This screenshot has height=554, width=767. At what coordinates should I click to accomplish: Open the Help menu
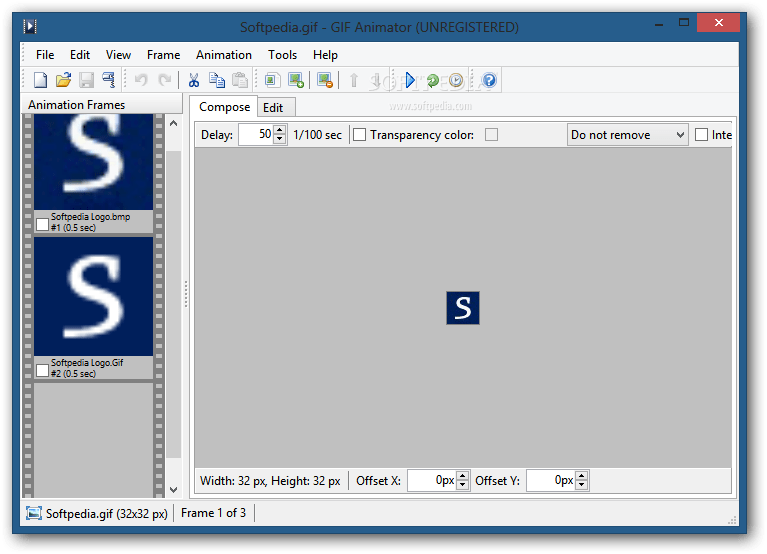pyautogui.click(x=325, y=55)
